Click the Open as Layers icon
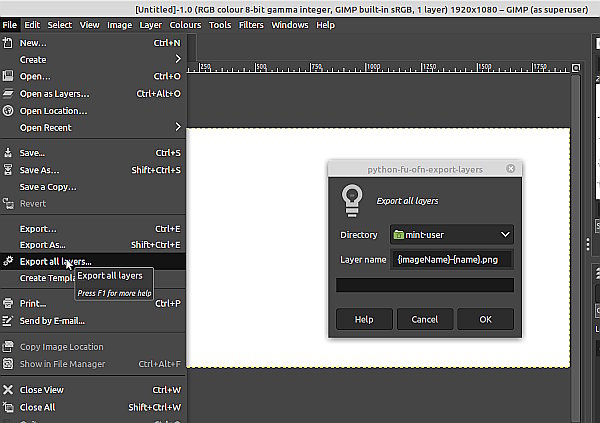The height and width of the screenshot is (423, 600). pos(8,93)
